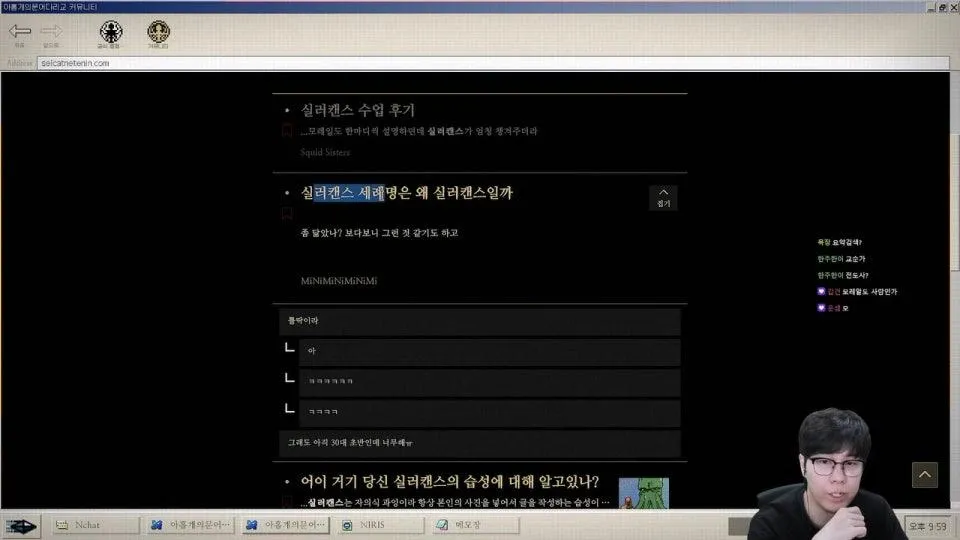Open the golden emblem community shortcut
The image size is (960, 540).
(158, 32)
